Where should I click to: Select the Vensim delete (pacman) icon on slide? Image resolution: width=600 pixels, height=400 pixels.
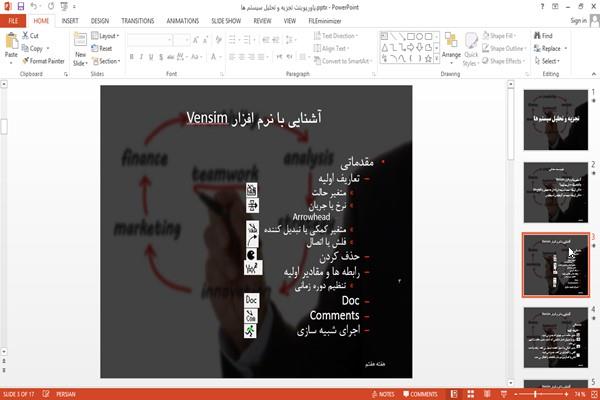[251, 255]
